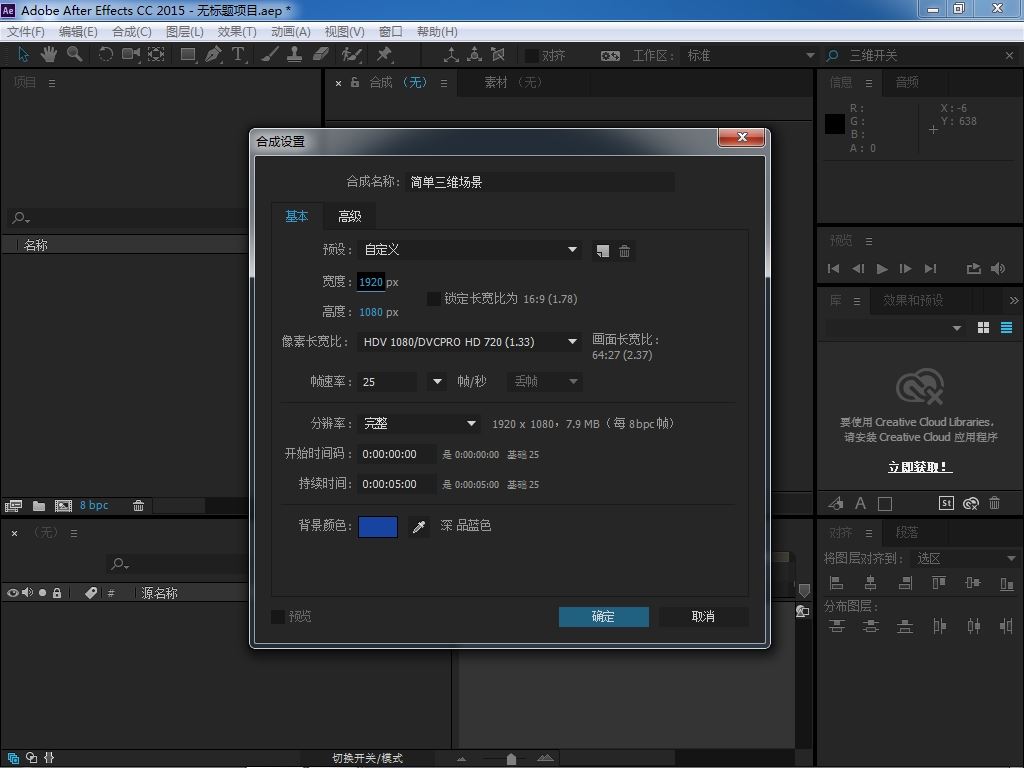
Task: Expand the hidden panels chevron beside 效果和预设
Action: click(x=1014, y=300)
